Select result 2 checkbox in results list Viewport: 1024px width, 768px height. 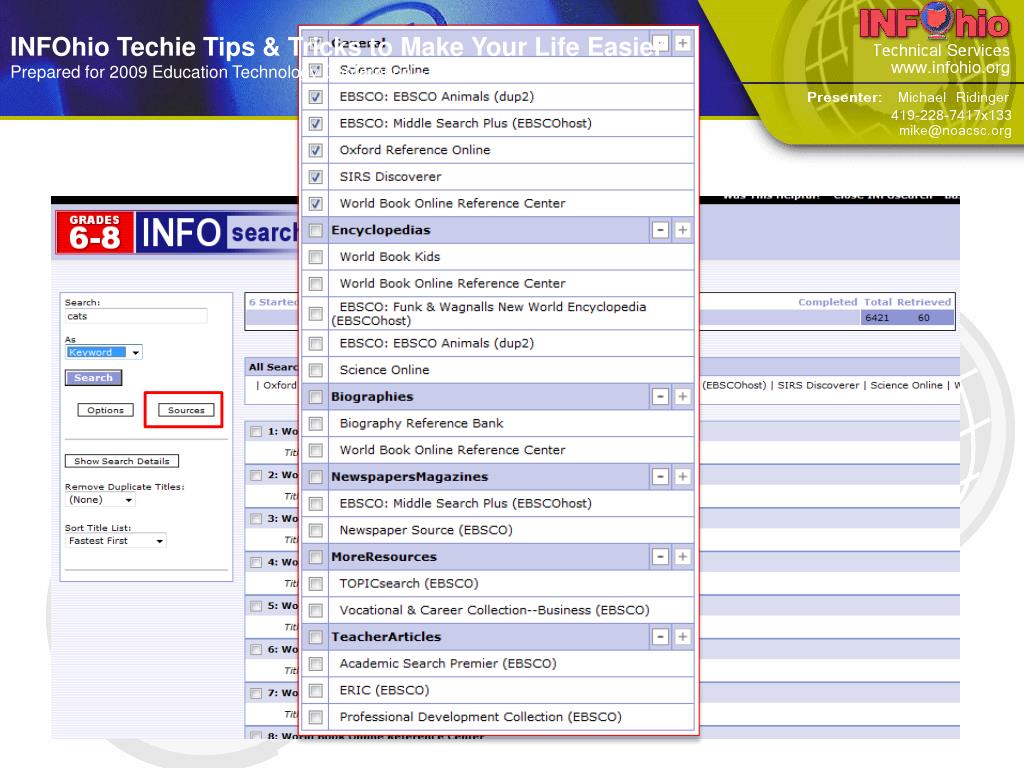(256, 475)
